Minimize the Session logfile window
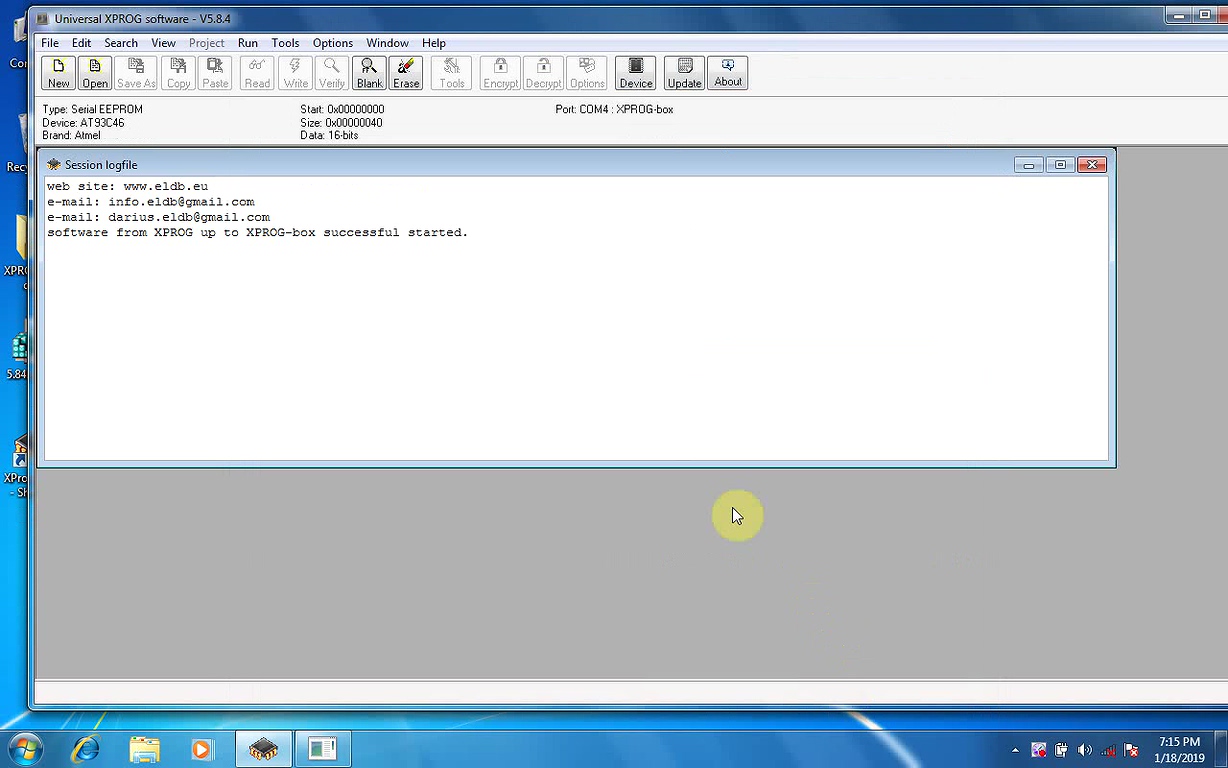The width and height of the screenshot is (1228, 768). [x=1028, y=165]
